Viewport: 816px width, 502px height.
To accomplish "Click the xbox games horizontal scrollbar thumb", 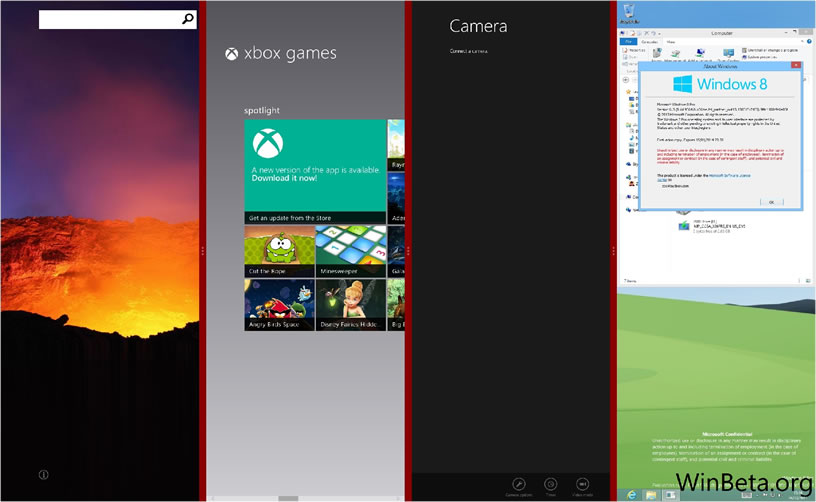I will (x=288, y=498).
